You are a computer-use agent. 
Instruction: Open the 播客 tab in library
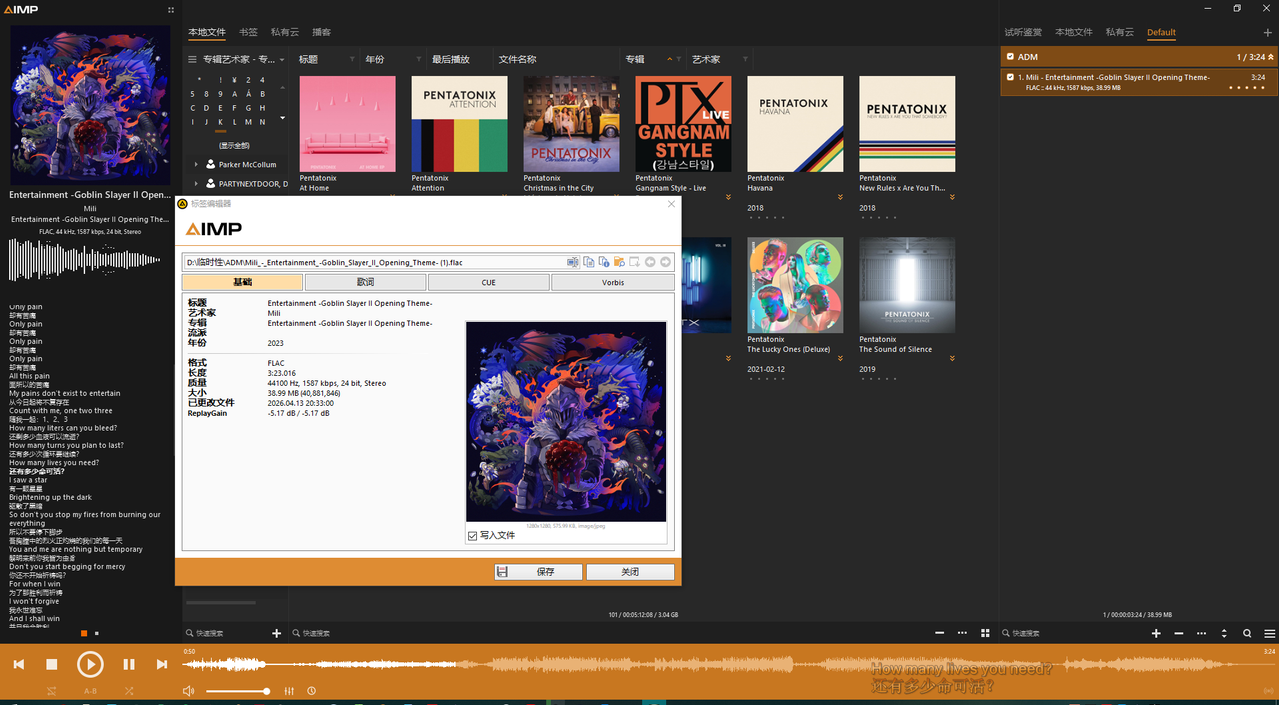(x=322, y=32)
